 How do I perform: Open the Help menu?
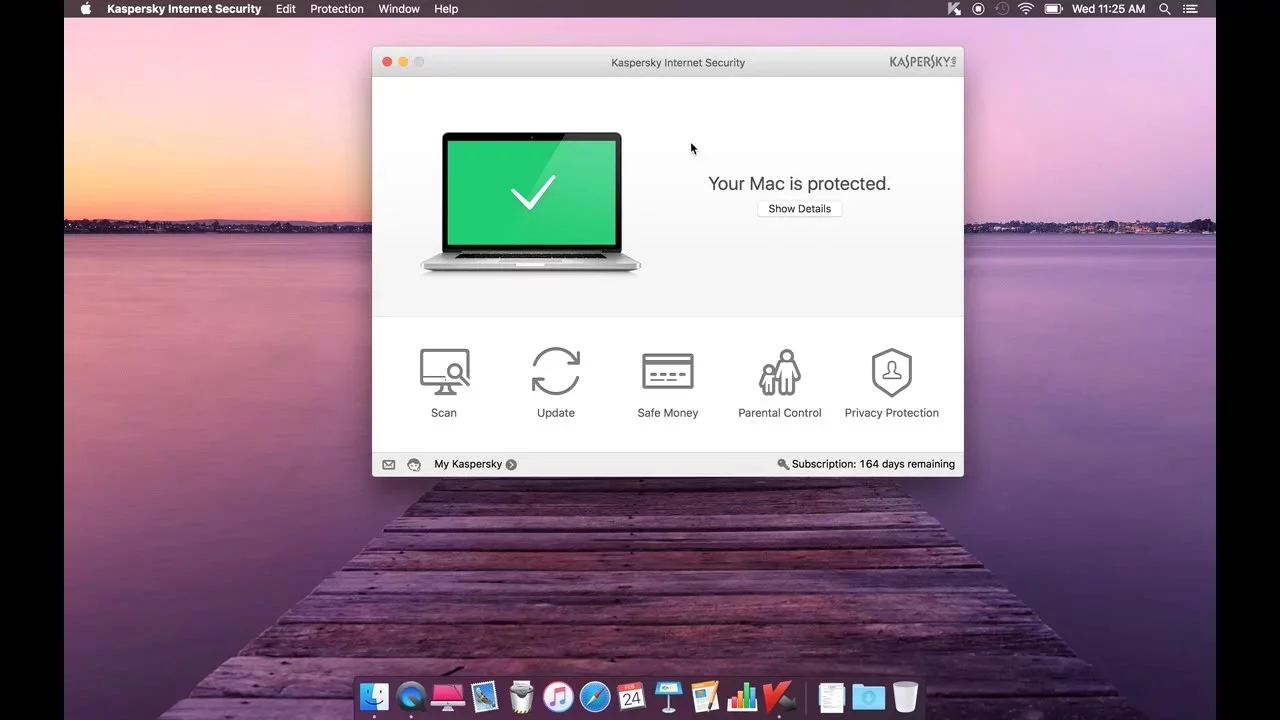446,9
